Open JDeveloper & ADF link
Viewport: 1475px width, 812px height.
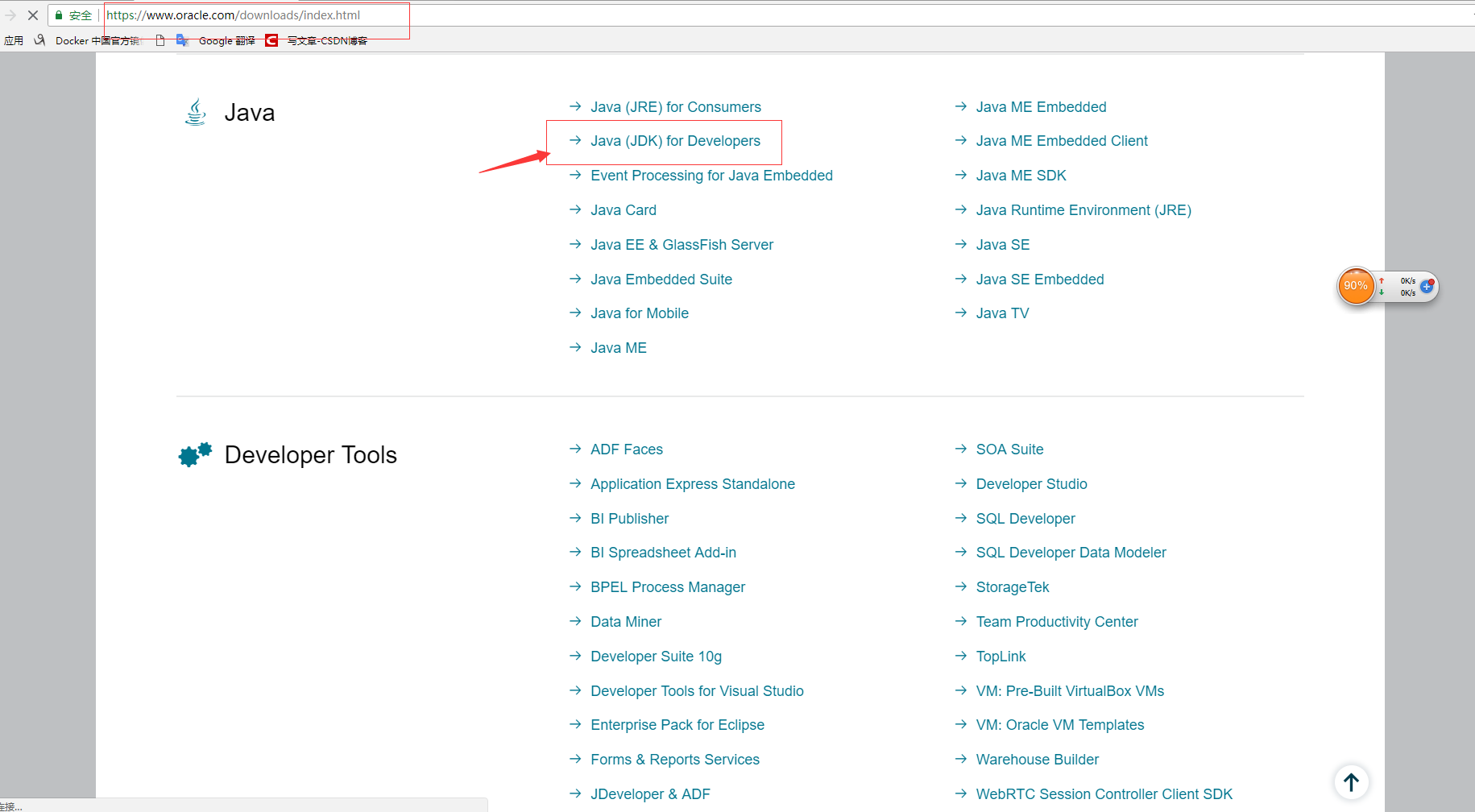[x=650, y=794]
